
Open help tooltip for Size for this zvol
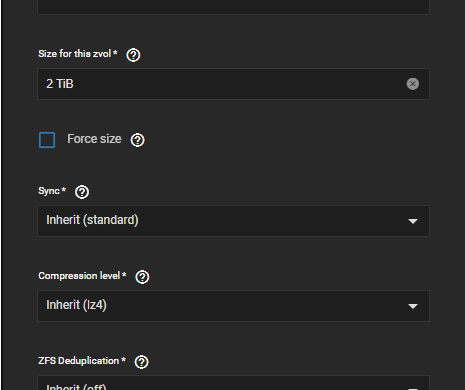133,55
